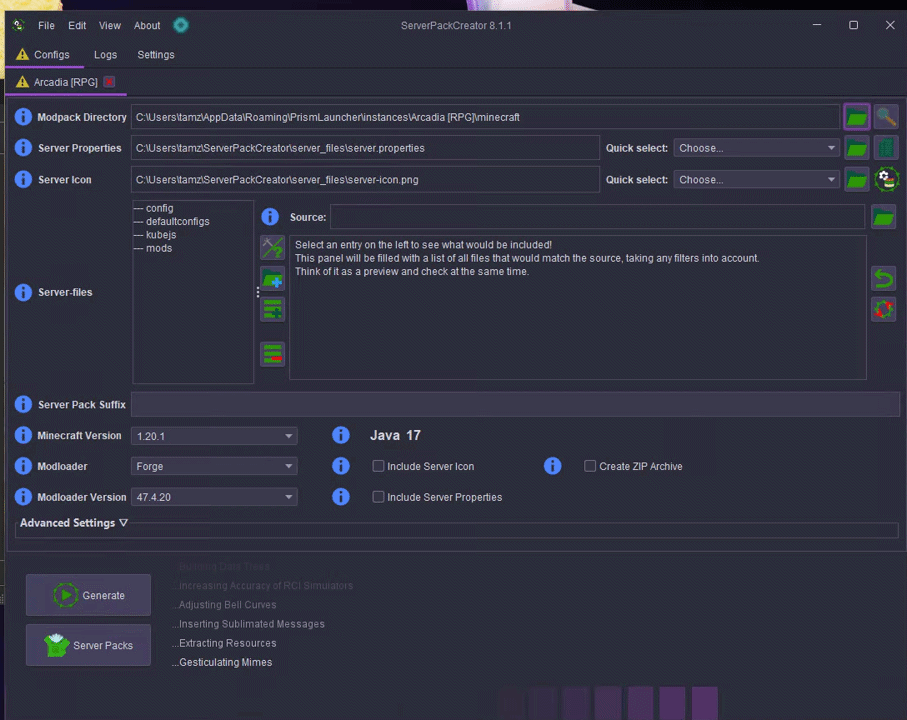Click the Modloader Version info icon

pos(23,496)
